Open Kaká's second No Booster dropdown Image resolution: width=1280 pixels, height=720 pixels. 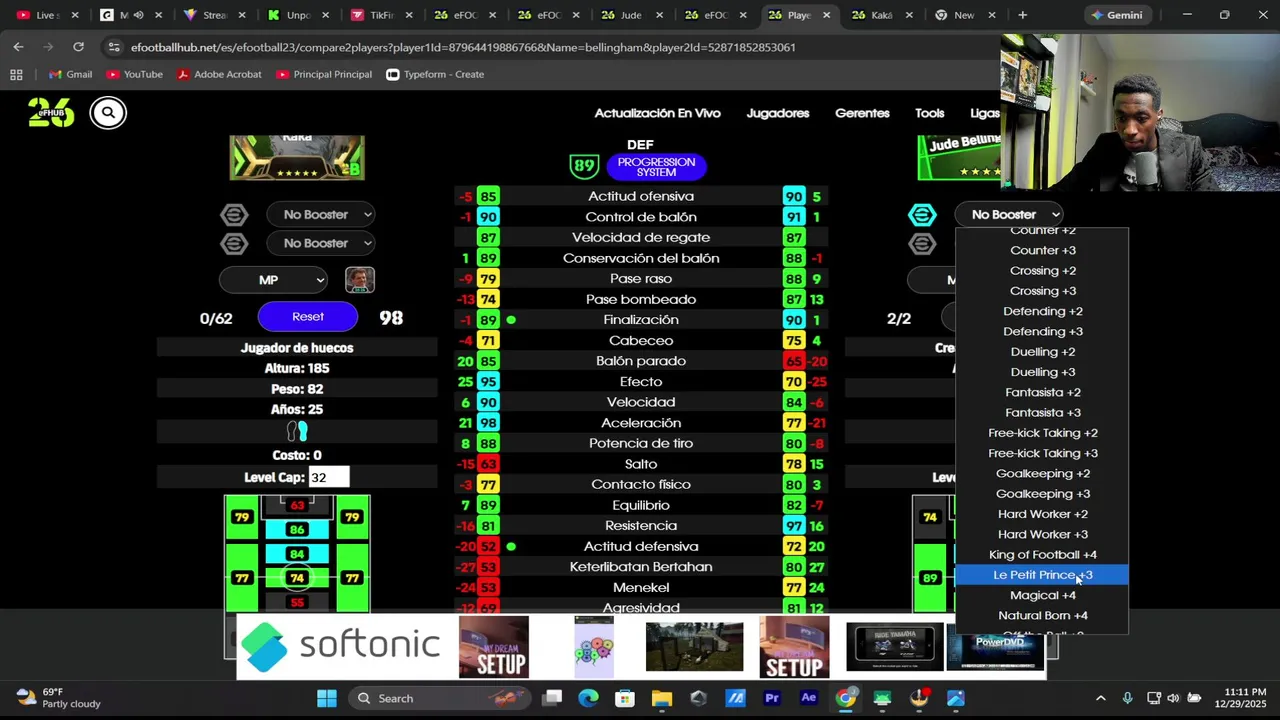tap(321, 244)
